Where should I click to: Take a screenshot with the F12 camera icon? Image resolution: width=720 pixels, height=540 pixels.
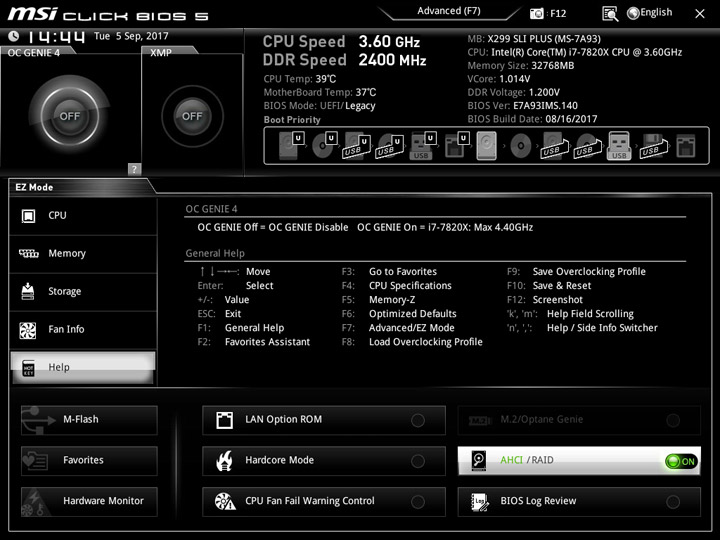click(x=536, y=13)
